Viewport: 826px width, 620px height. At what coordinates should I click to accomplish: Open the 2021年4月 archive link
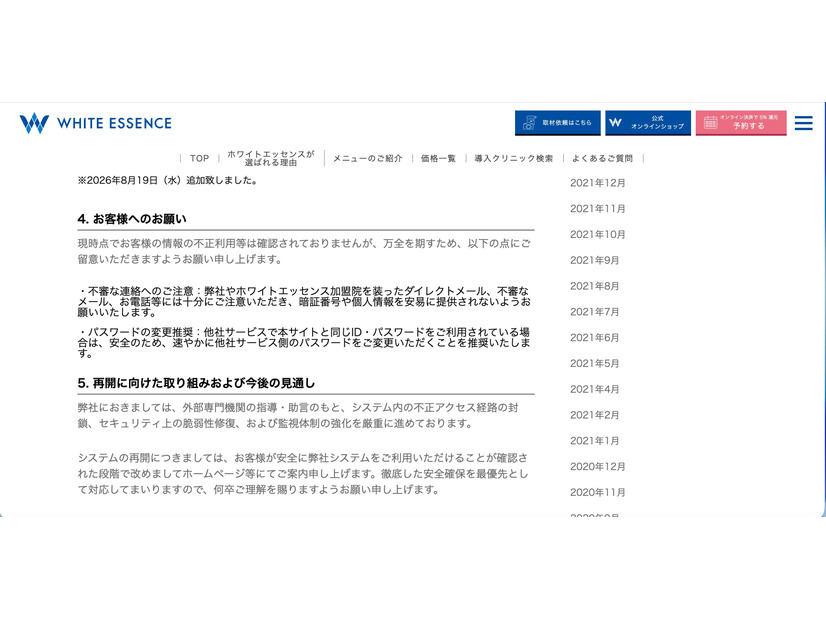(x=594, y=389)
